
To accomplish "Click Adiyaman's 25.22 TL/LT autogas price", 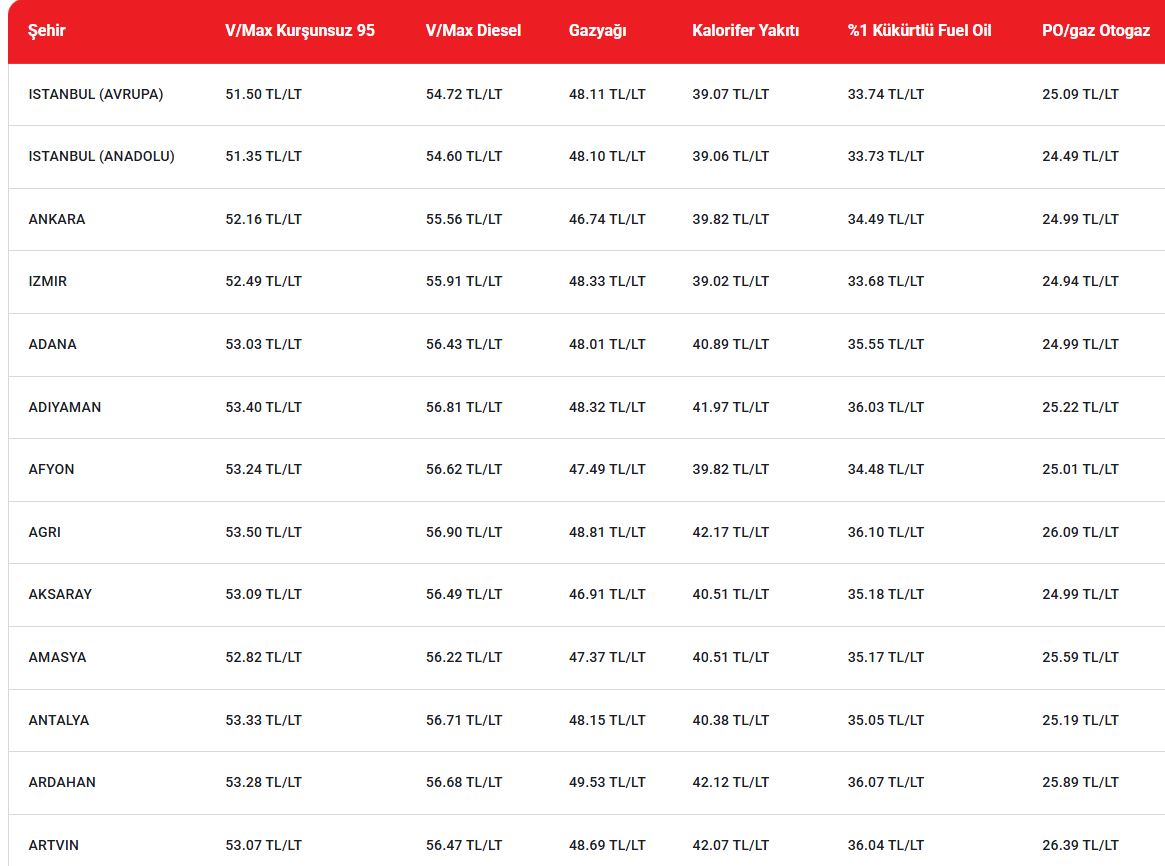I will click(1080, 407).
